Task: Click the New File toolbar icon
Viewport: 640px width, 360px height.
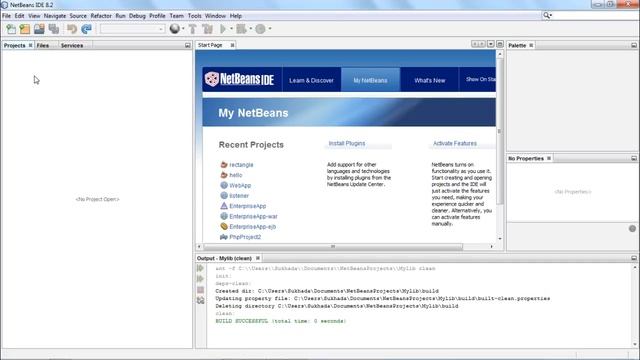Action: 11,29
